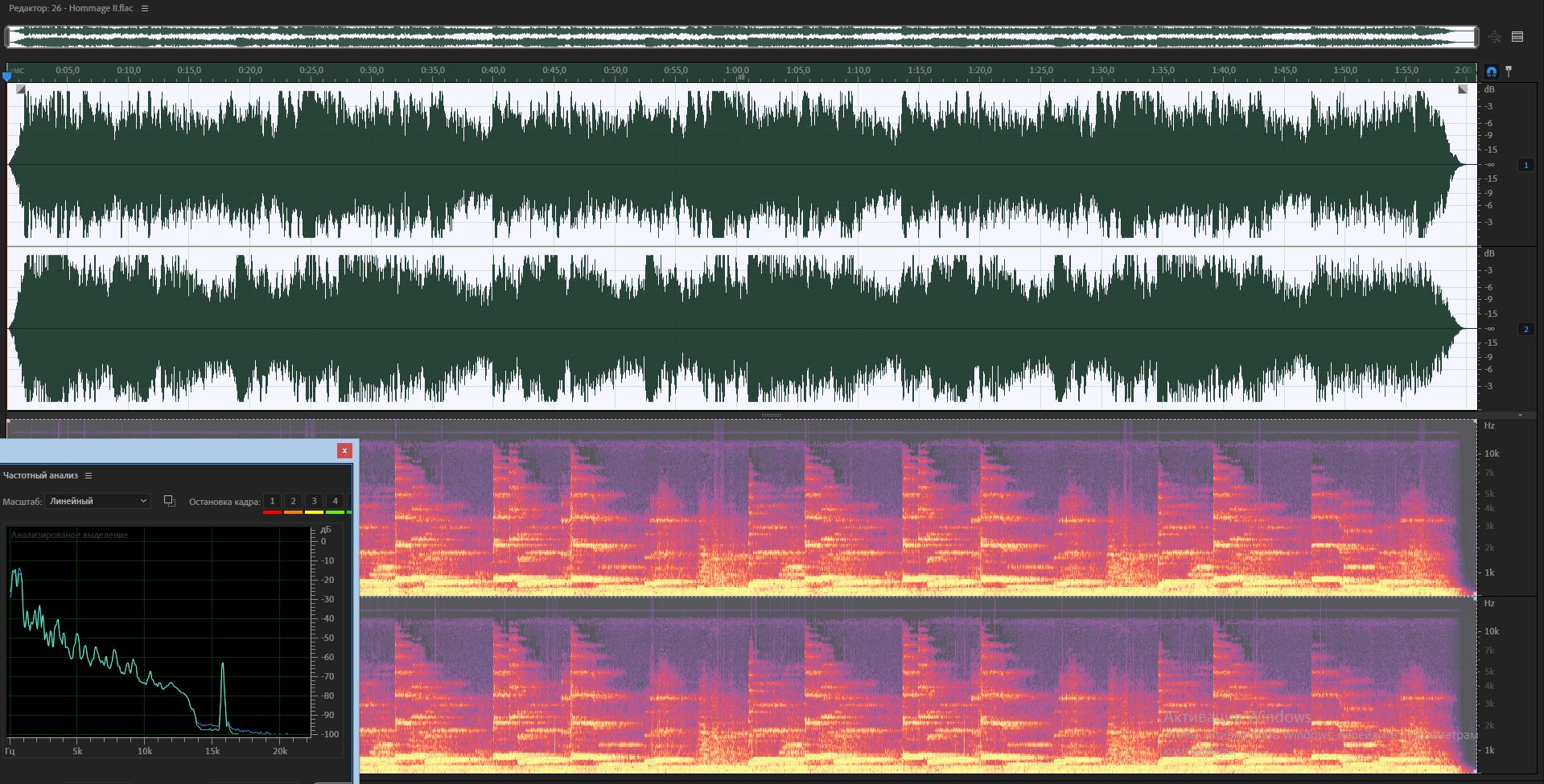Click the blue playhead marker at timeline start
Image resolution: width=1544 pixels, height=784 pixels.
click(7, 76)
